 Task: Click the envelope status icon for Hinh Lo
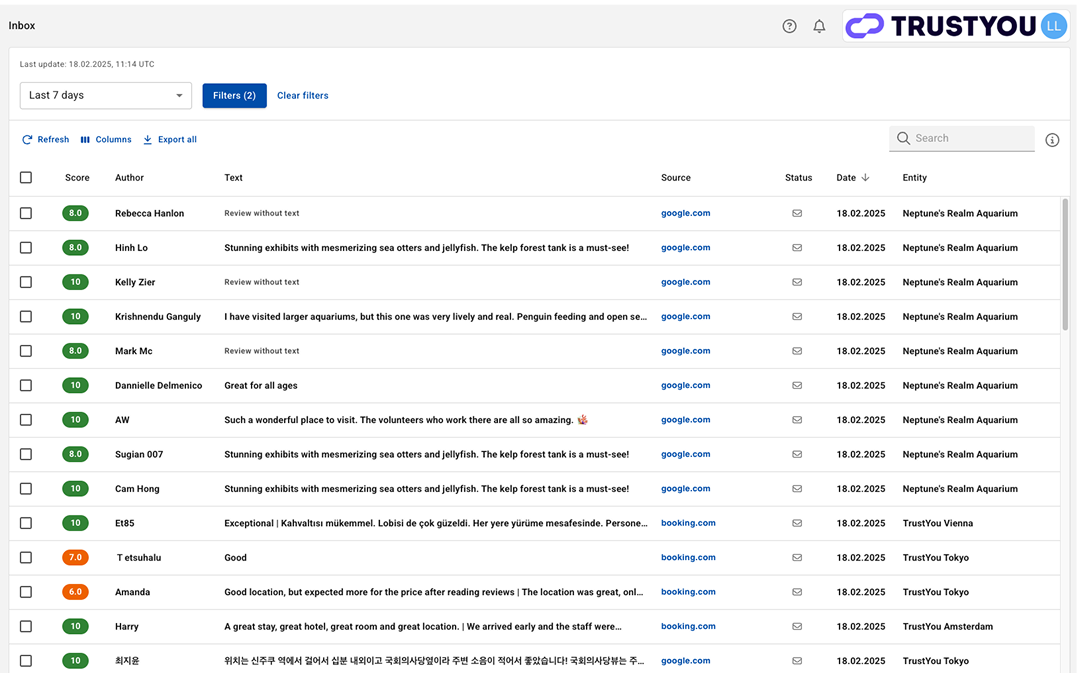(797, 248)
